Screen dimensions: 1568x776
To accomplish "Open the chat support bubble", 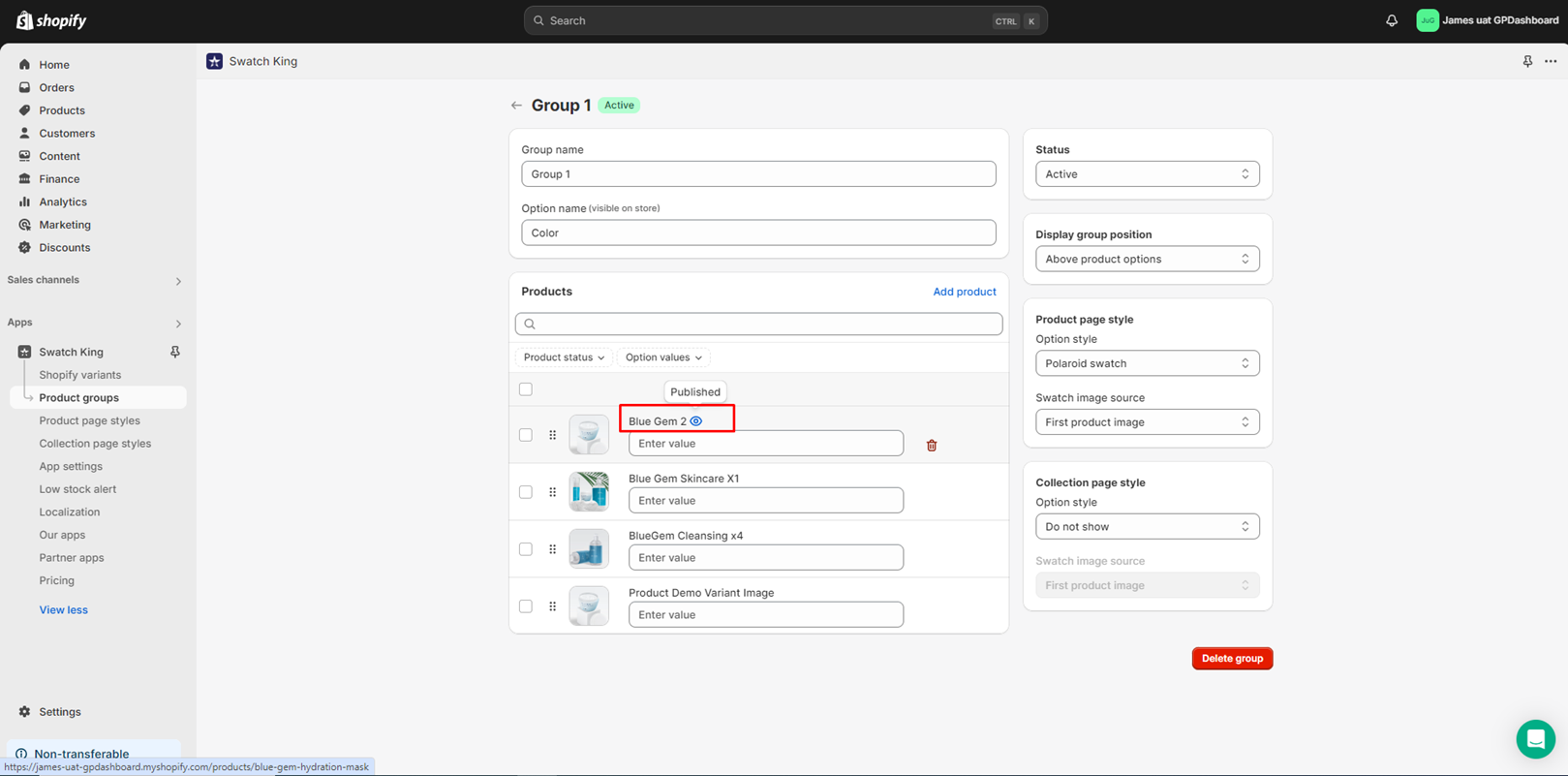I will tap(1536, 739).
